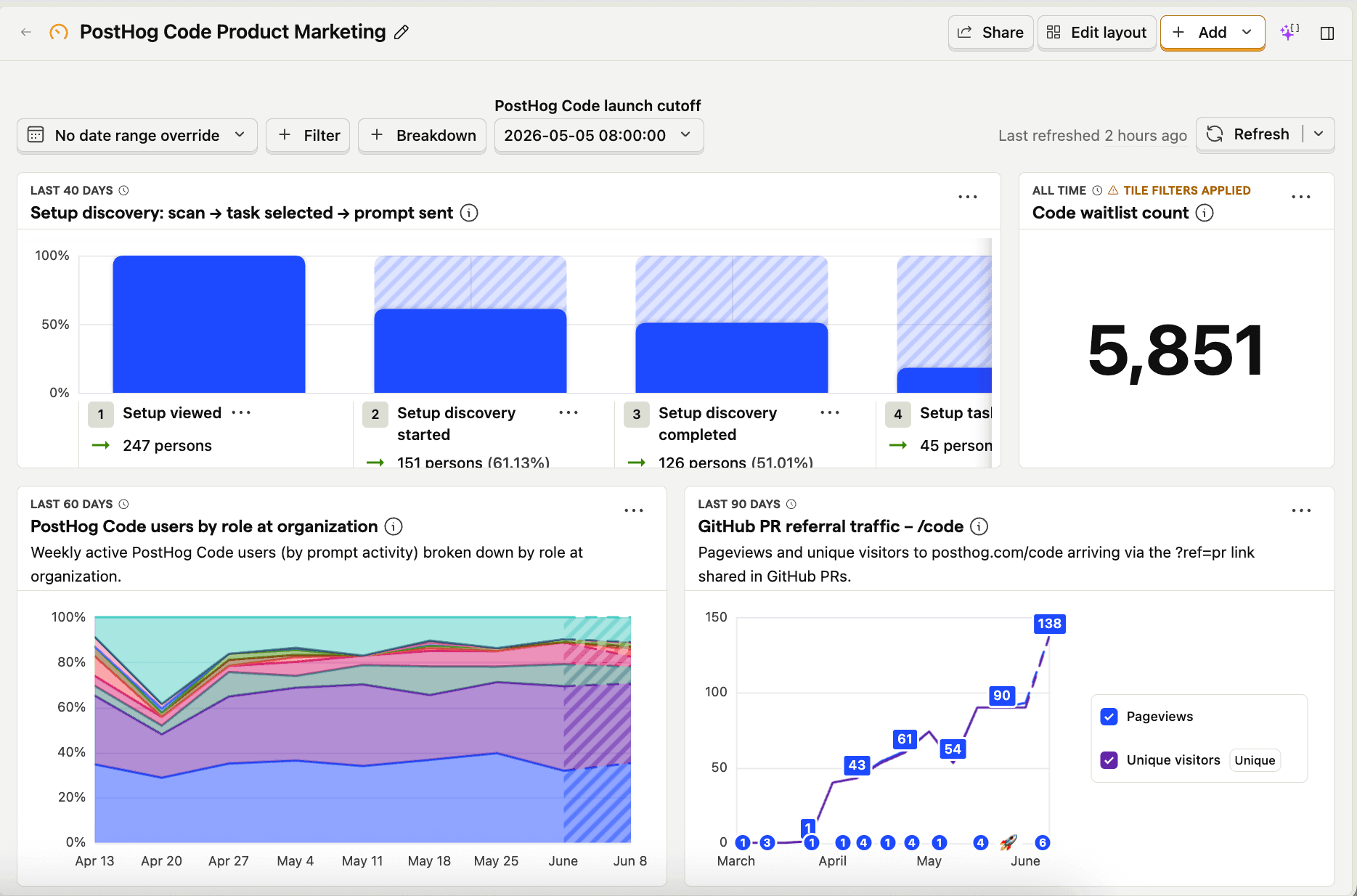Refresh the dashboard

pos(1249,134)
